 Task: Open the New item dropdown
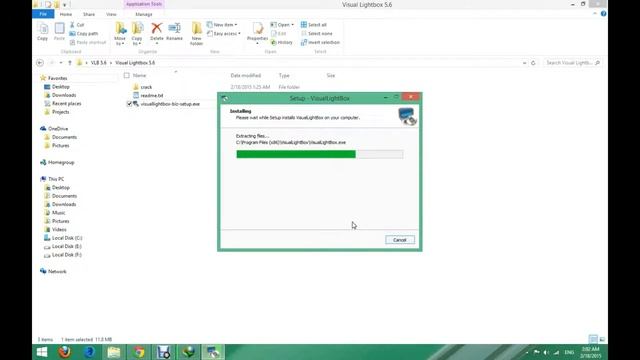click(x=222, y=25)
